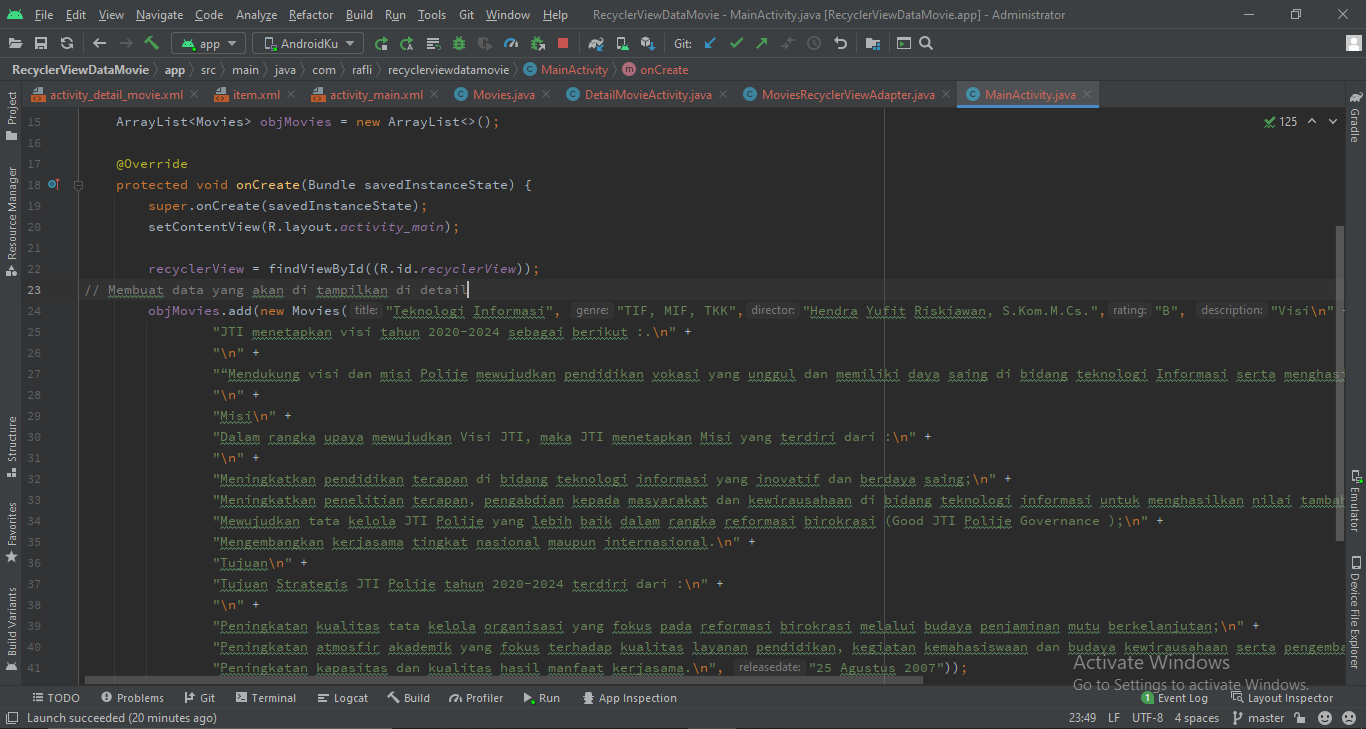The image size is (1366, 729).
Task: Open the Terminal tool window
Action: tap(264, 698)
